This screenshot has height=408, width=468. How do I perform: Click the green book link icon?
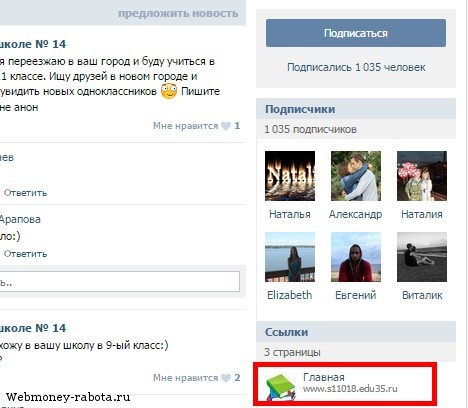coord(281,387)
